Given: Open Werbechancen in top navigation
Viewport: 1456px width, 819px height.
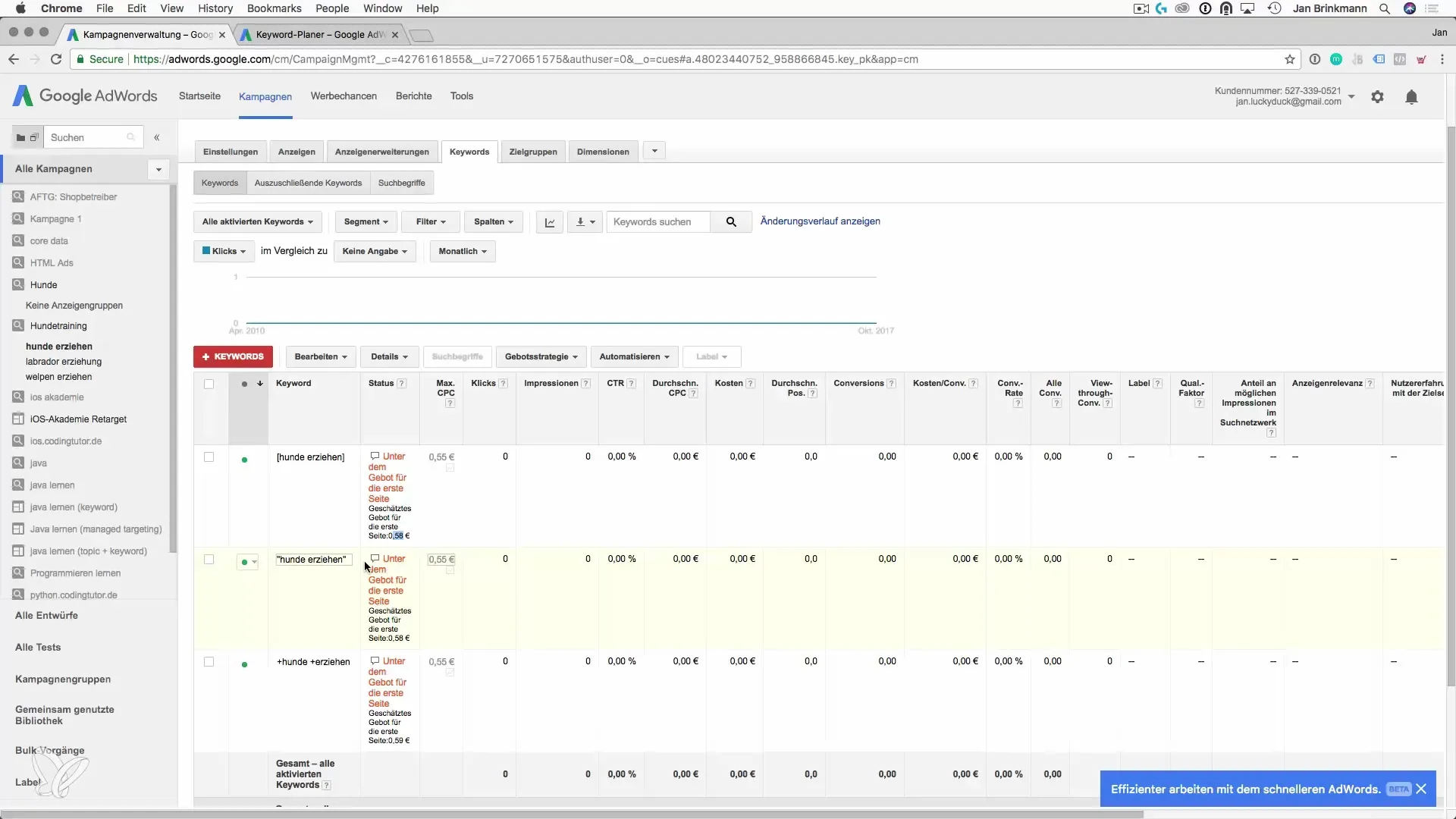Looking at the screenshot, I should [344, 96].
